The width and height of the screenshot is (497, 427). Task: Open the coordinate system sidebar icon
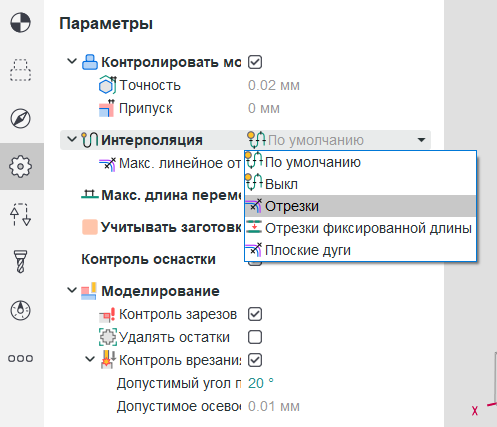click(x=20, y=23)
